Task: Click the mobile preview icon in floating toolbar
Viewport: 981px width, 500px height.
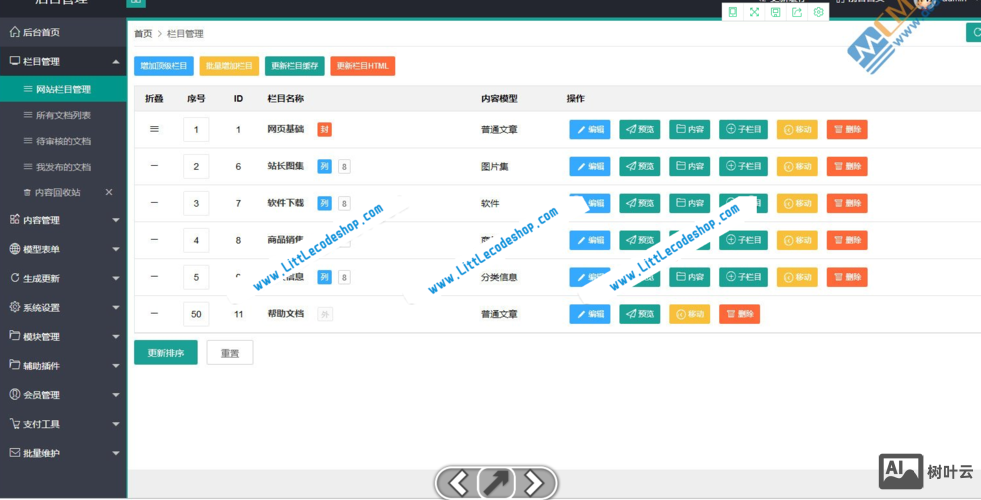Action: coord(733,13)
